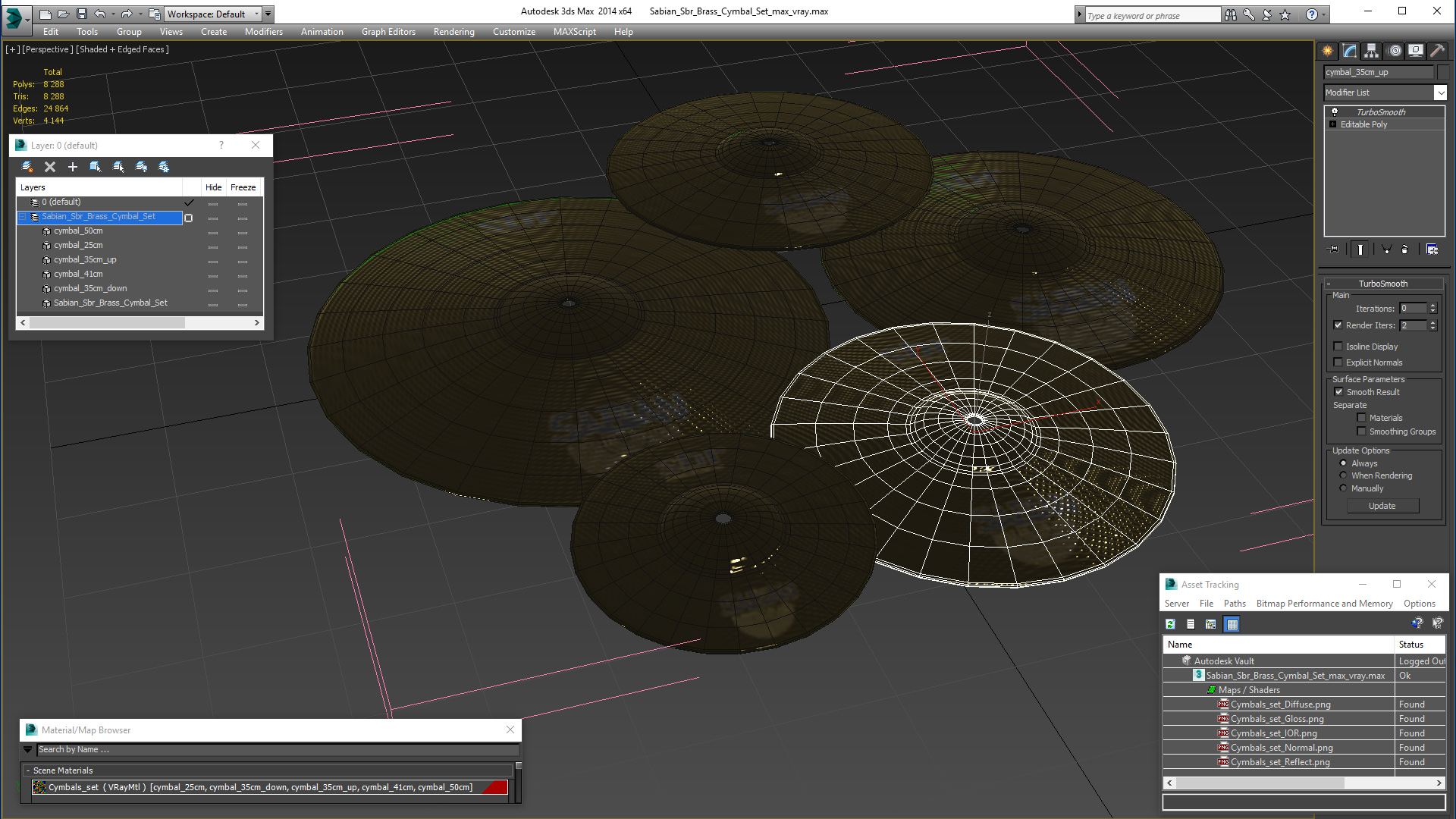
Task: Toggle Render Iters checkbox
Action: coord(1338,325)
